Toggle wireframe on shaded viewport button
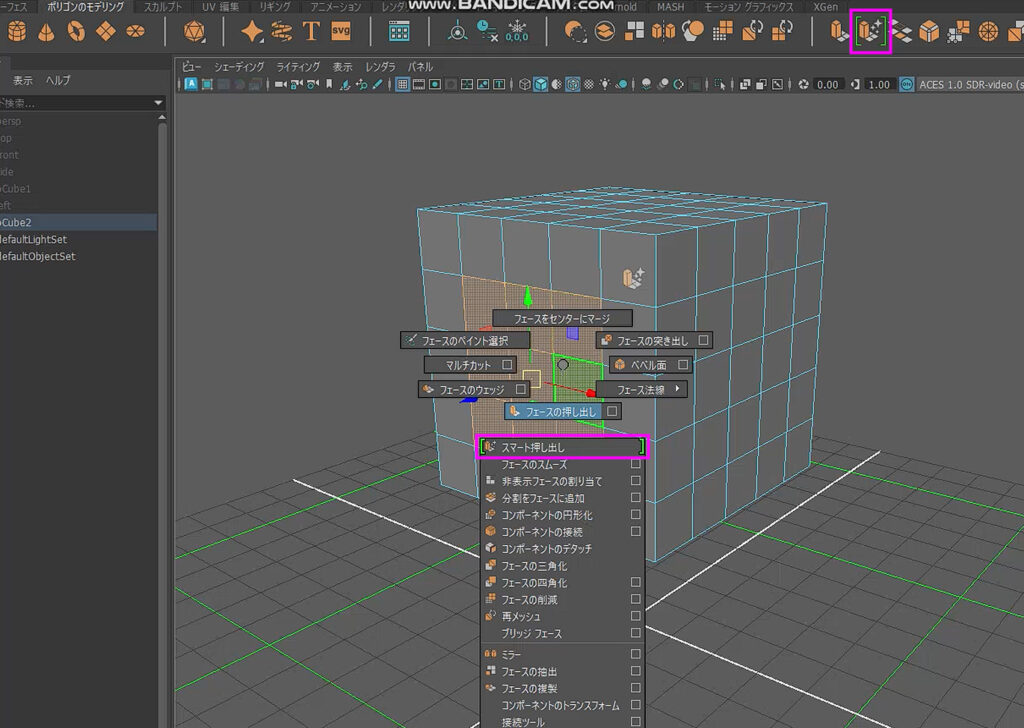The height and width of the screenshot is (728, 1024). click(x=573, y=84)
